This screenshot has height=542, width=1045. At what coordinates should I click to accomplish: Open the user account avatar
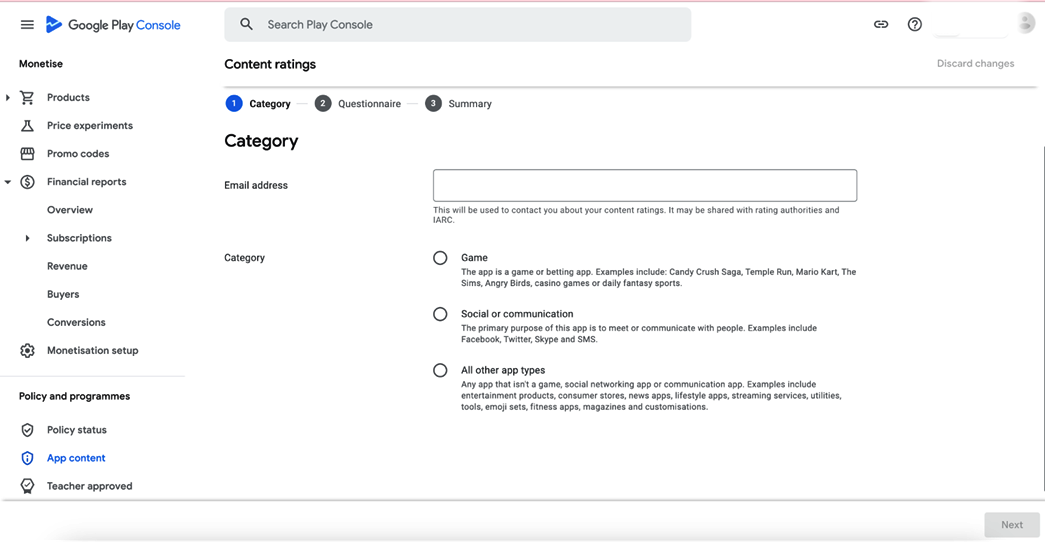[1026, 24]
